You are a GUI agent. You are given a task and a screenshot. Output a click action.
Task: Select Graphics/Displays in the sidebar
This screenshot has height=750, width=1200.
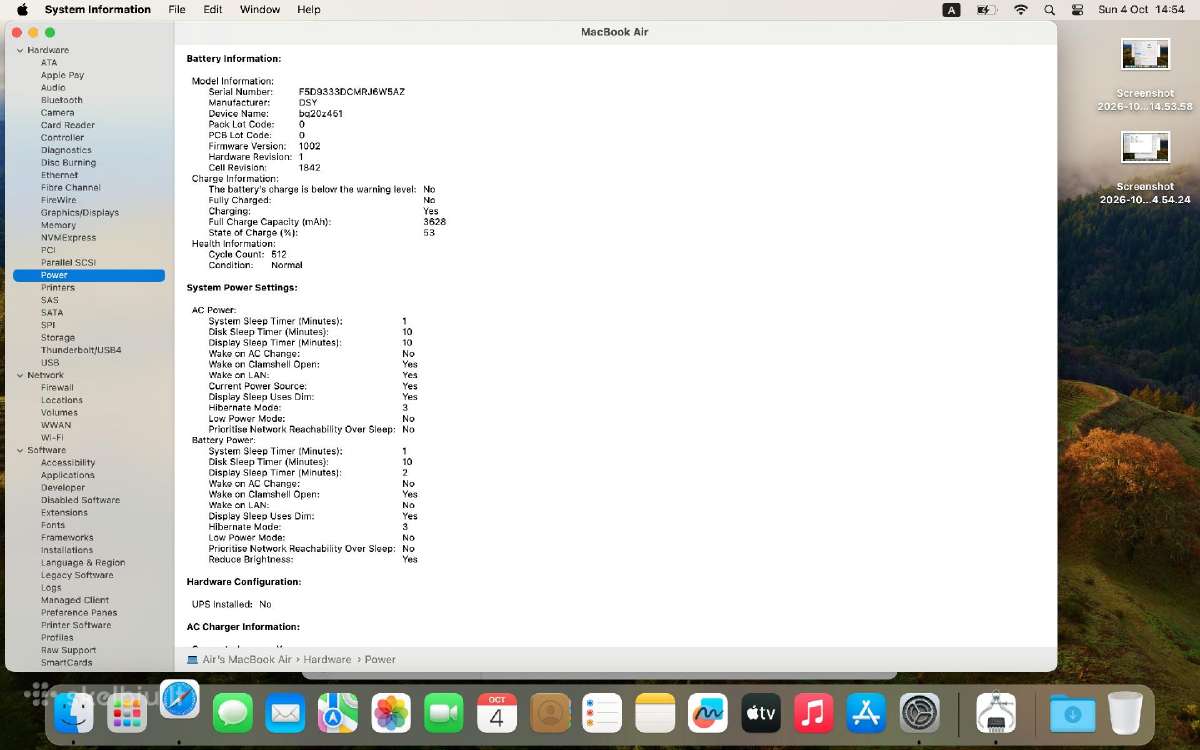[80, 212]
